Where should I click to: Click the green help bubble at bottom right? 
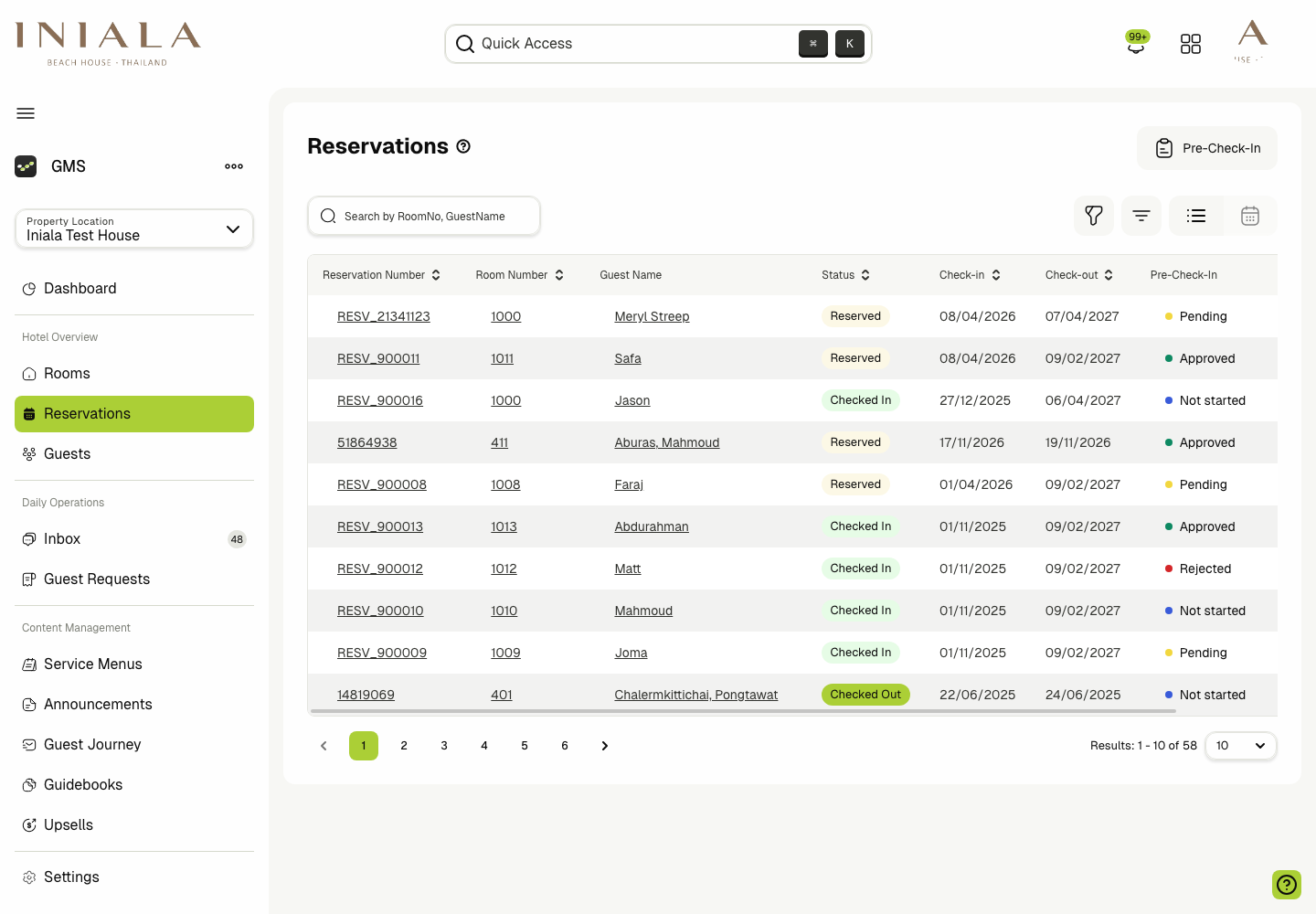point(1286,885)
